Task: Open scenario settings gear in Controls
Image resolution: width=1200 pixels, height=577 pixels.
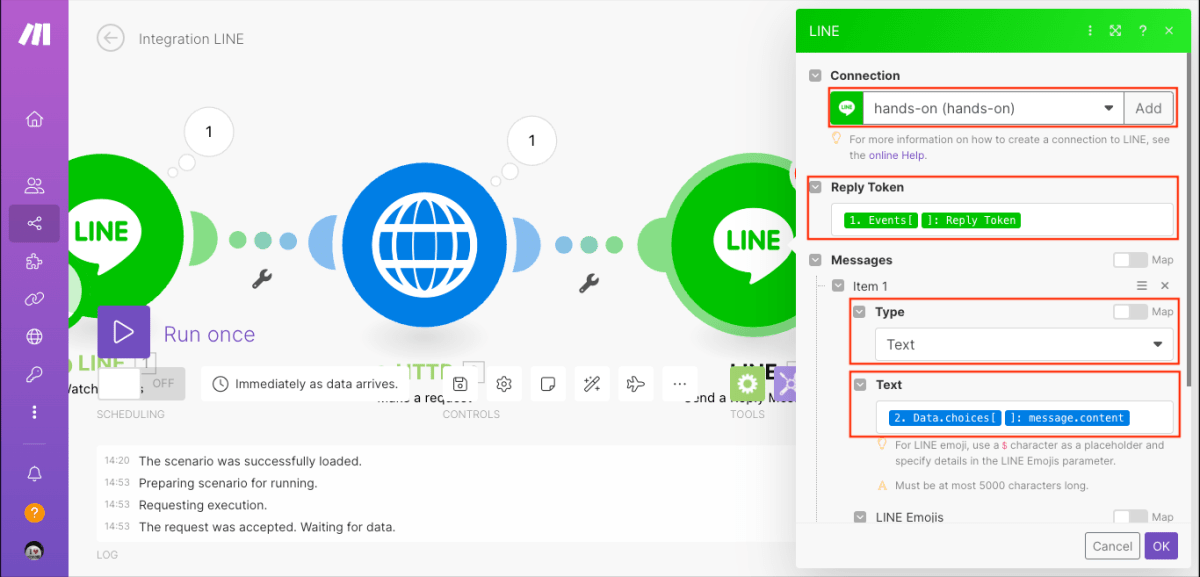Action: [504, 384]
